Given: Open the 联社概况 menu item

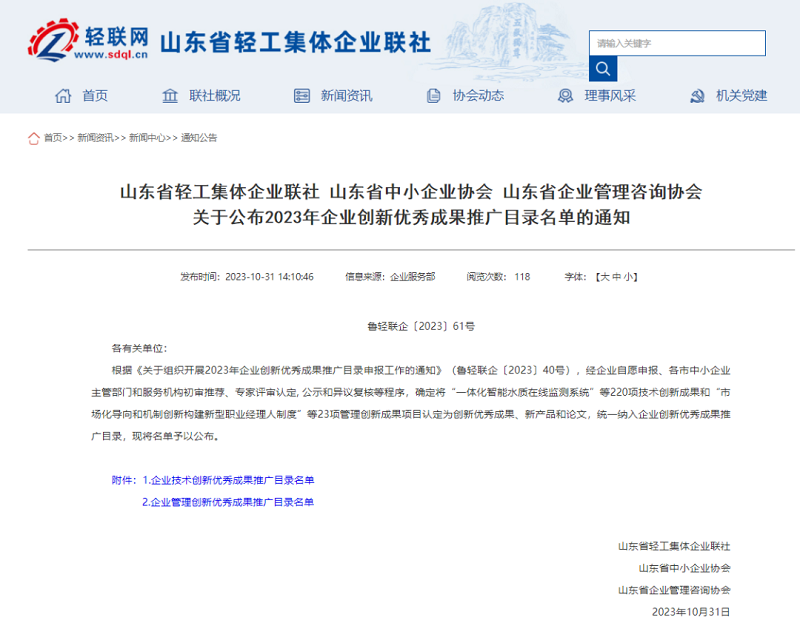Looking at the screenshot, I should [215, 96].
